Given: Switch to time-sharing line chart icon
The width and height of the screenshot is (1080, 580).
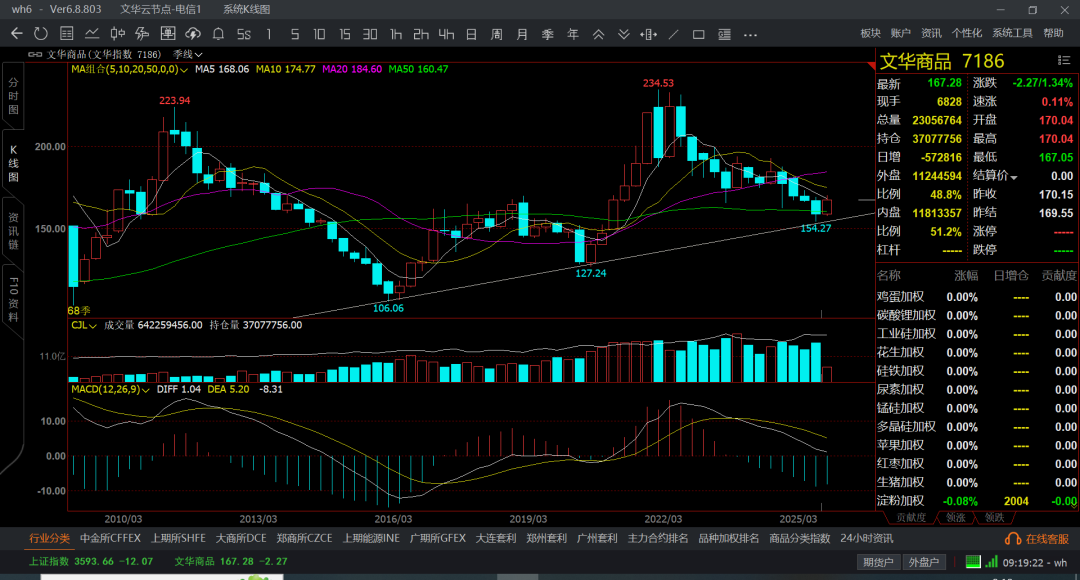Looking at the screenshot, I should click(x=92, y=34).
